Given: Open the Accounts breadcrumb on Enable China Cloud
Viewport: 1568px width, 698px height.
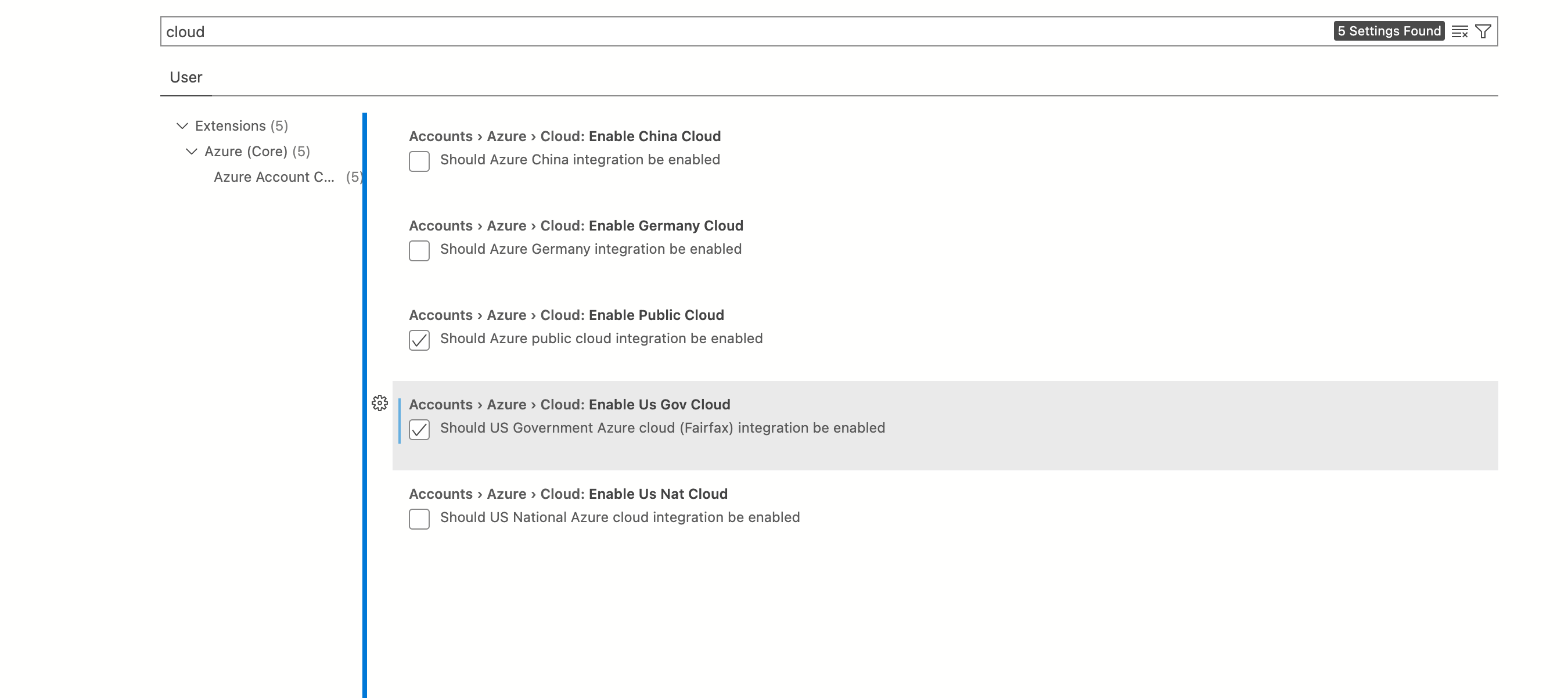Looking at the screenshot, I should (440, 136).
